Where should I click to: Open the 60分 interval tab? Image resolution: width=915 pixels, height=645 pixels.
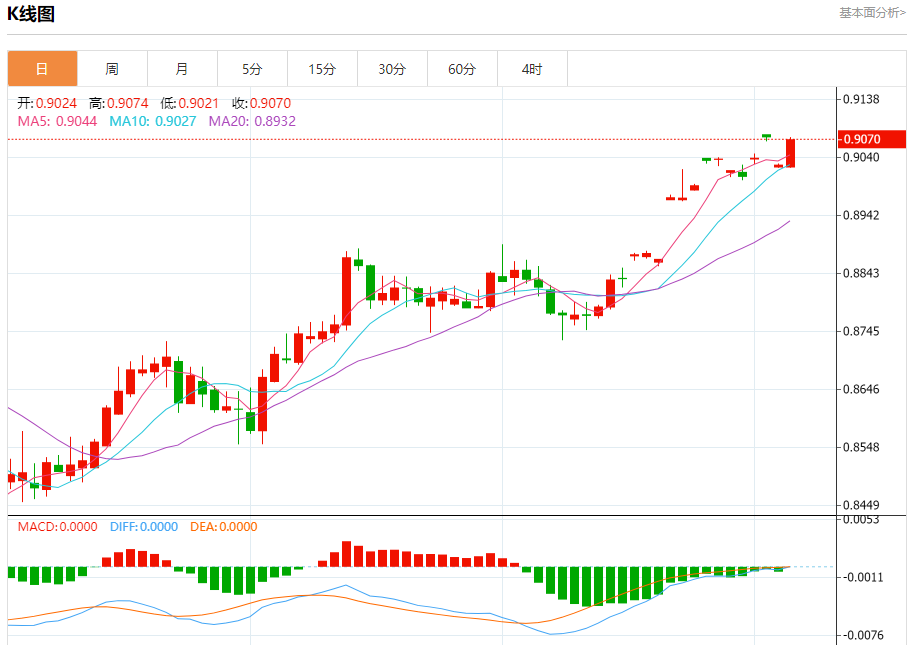[x=462, y=69]
